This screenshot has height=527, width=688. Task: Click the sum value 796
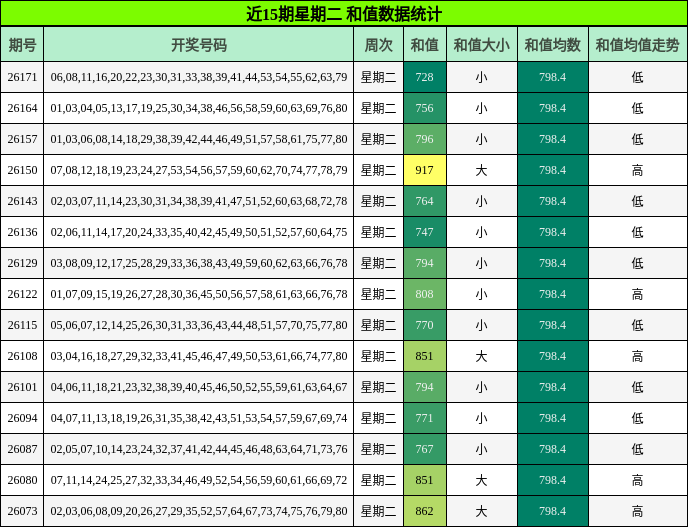coord(424,139)
